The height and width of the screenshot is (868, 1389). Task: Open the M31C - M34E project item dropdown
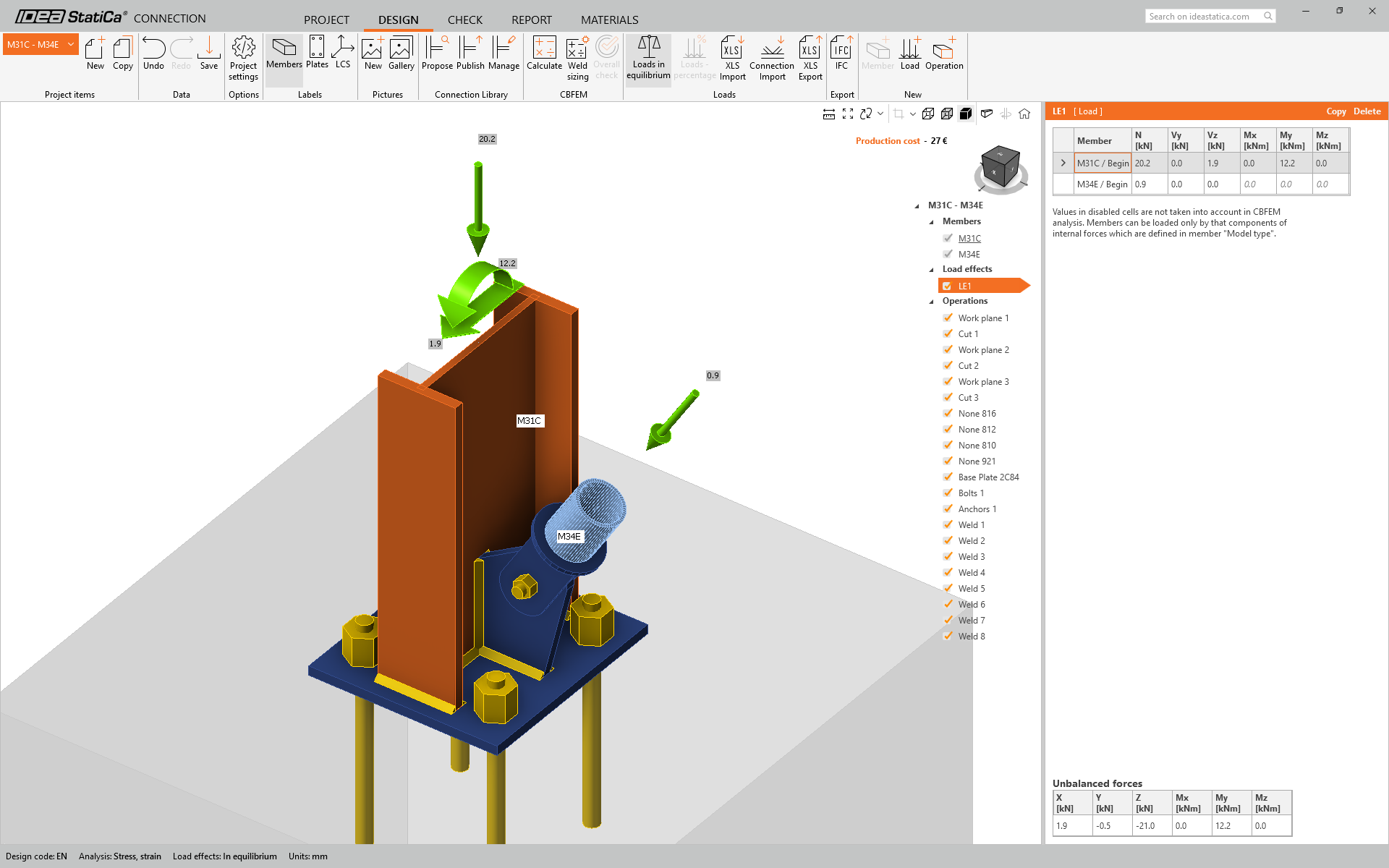(71, 45)
